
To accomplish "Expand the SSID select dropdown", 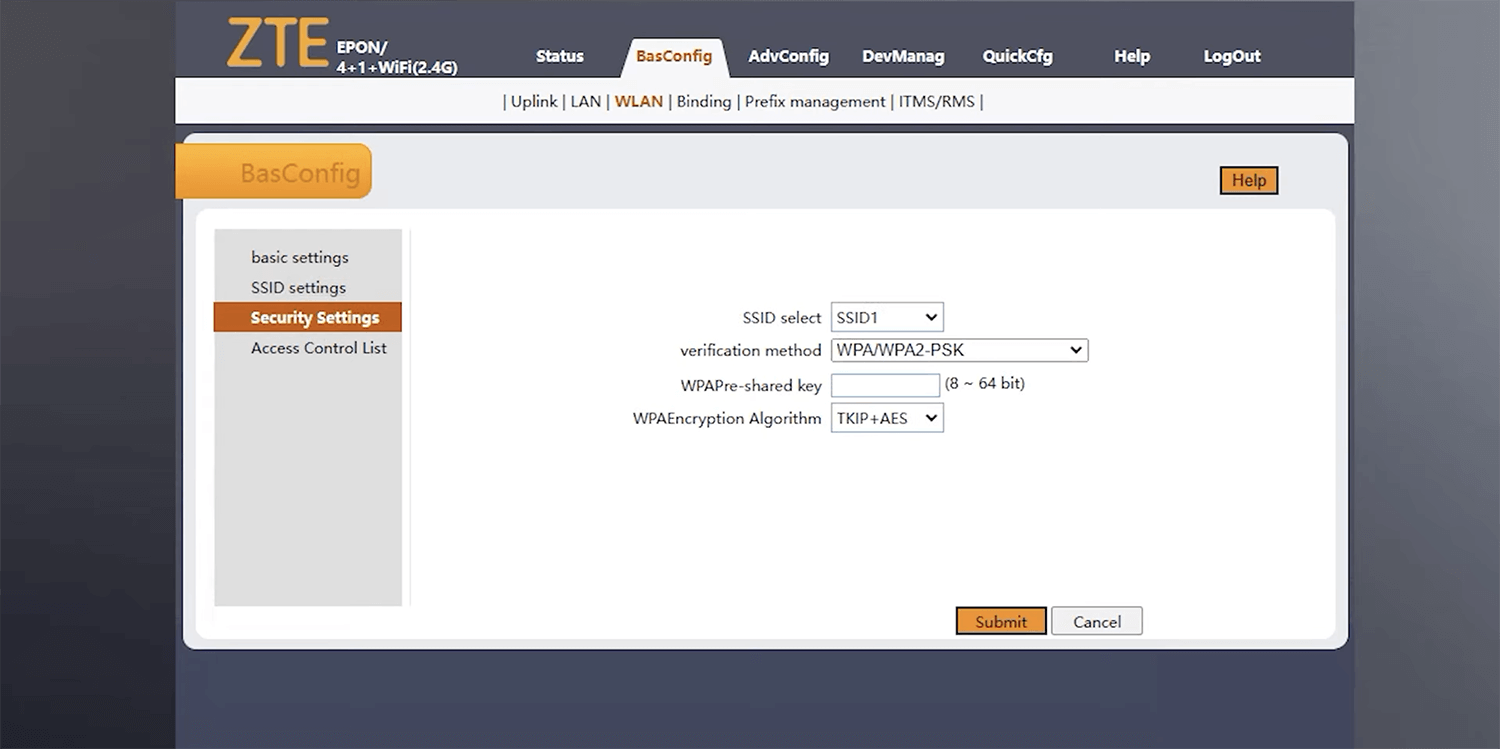I will click(887, 318).
